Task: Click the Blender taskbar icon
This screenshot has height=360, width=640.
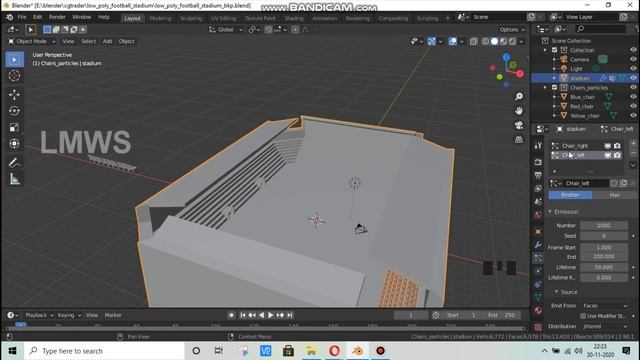Action: 358,351
